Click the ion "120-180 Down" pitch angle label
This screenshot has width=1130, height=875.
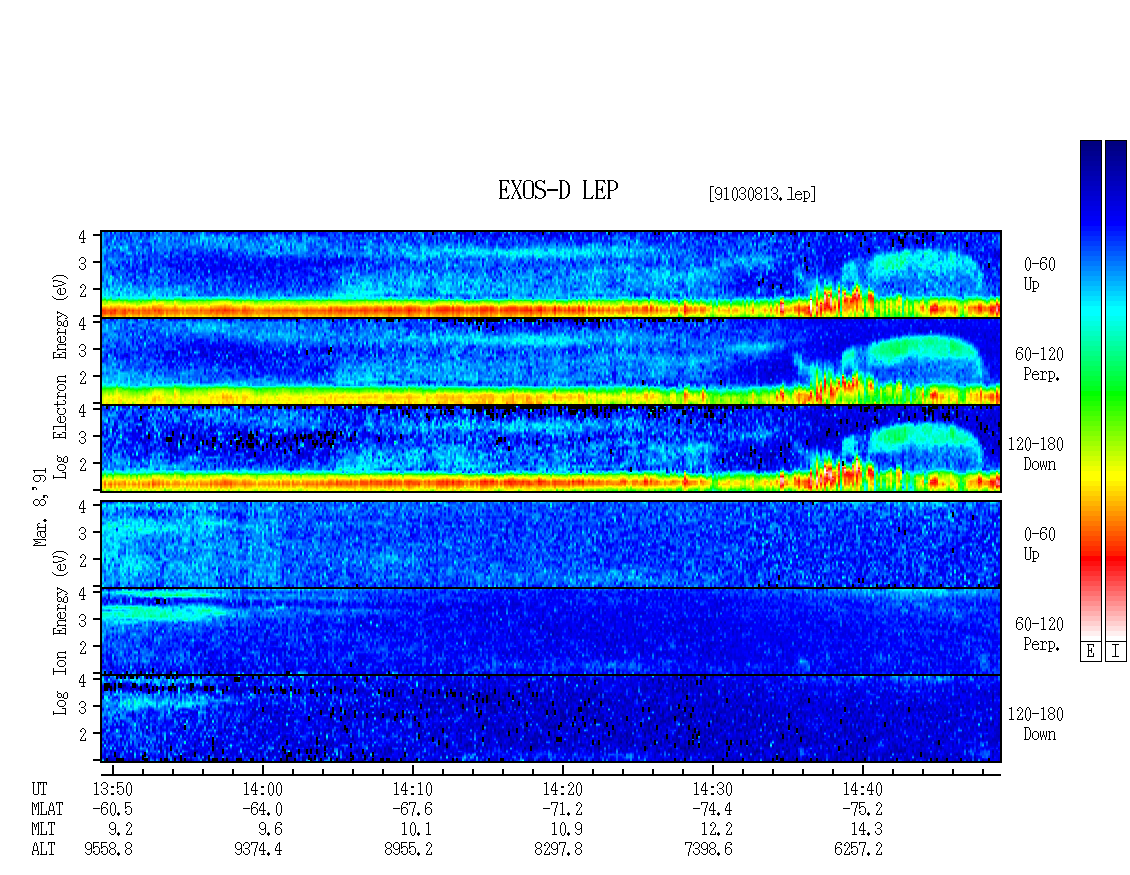click(x=1036, y=724)
